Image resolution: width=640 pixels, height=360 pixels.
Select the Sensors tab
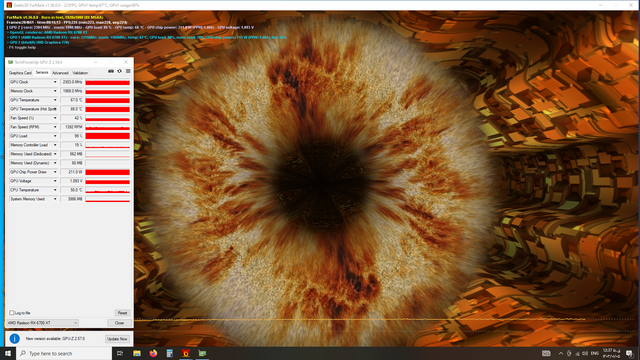point(42,72)
